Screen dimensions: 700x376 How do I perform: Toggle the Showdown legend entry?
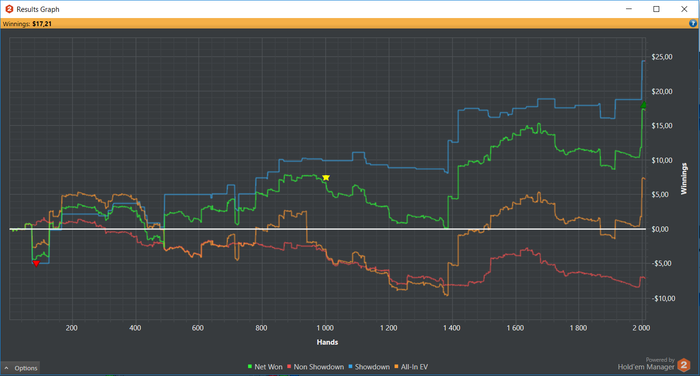(369, 367)
